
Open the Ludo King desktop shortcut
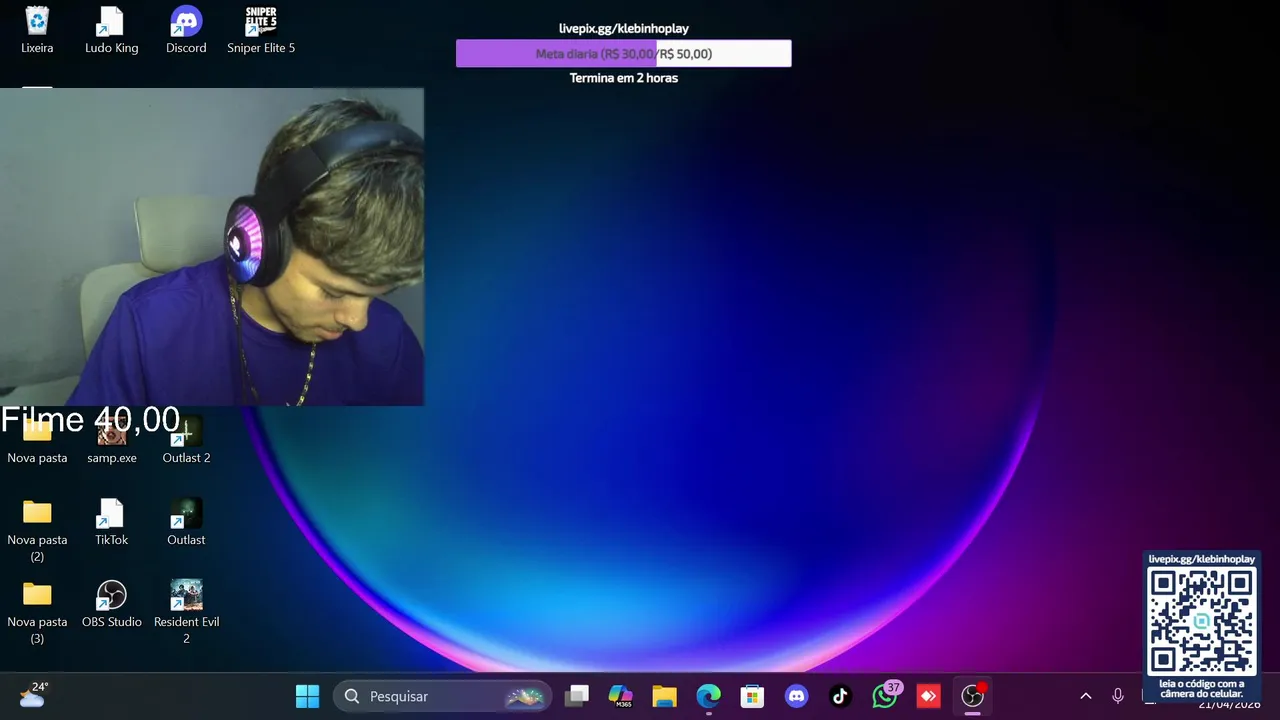111,29
